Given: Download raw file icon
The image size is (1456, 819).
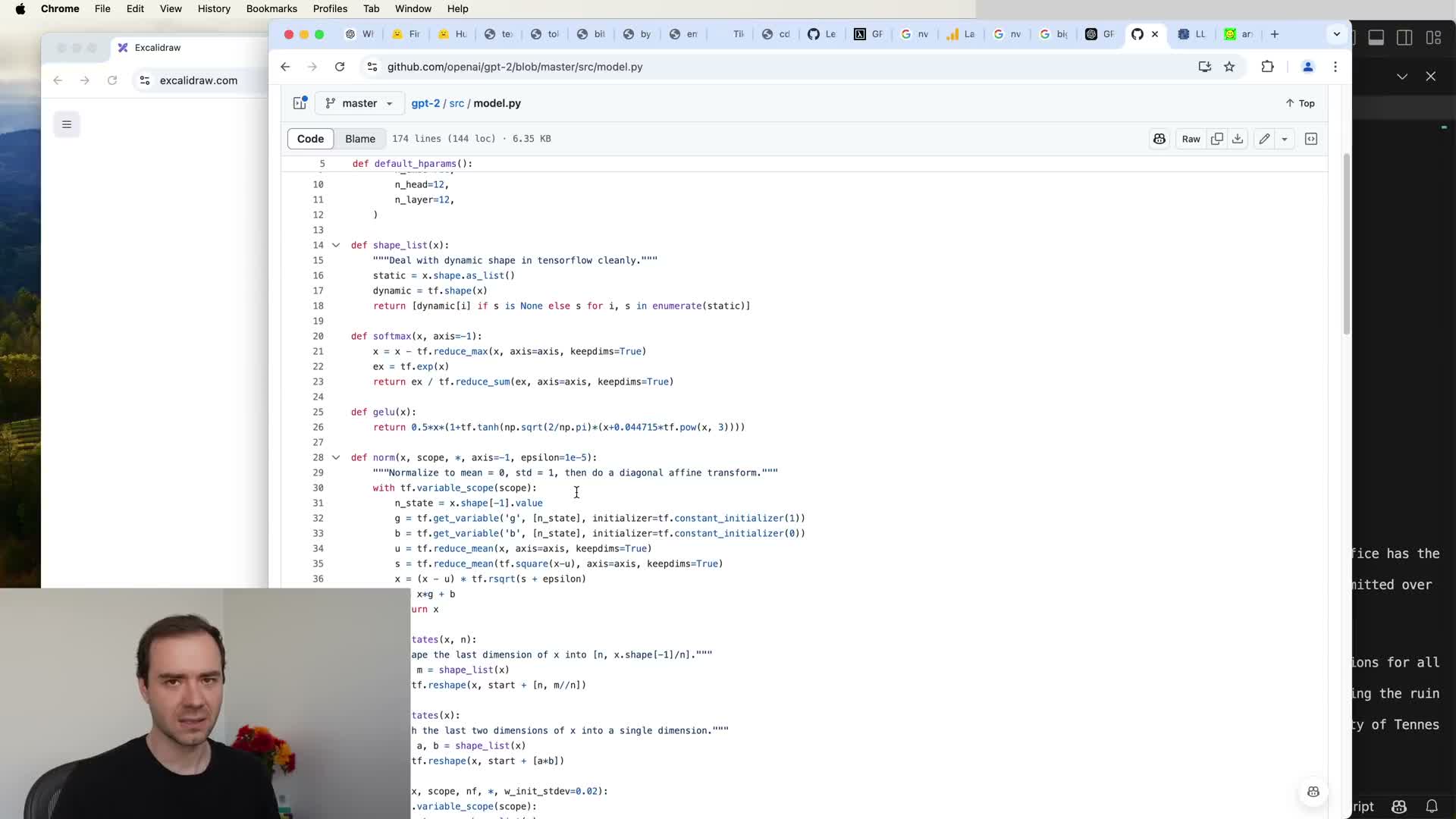Looking at the screenshot, I should pyautogui.click(x=1238, y=139).
